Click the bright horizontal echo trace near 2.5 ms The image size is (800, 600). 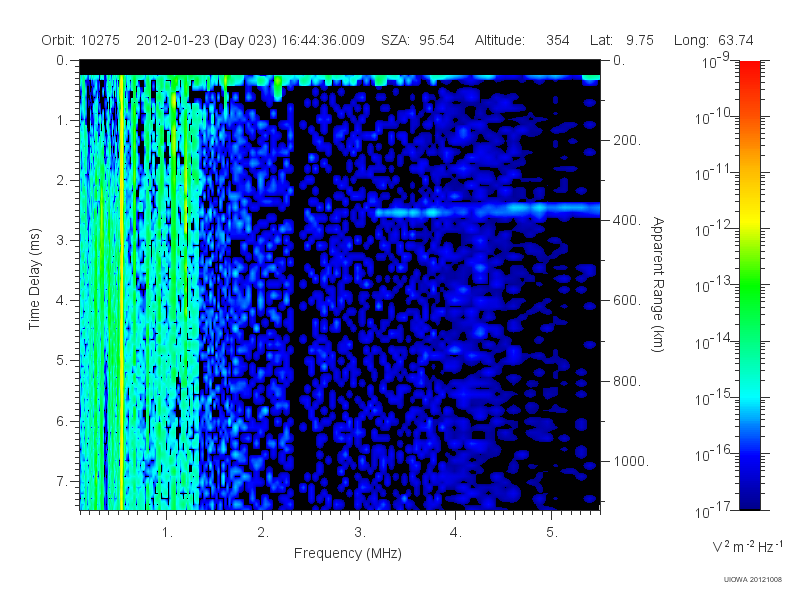tap(488, 211)
